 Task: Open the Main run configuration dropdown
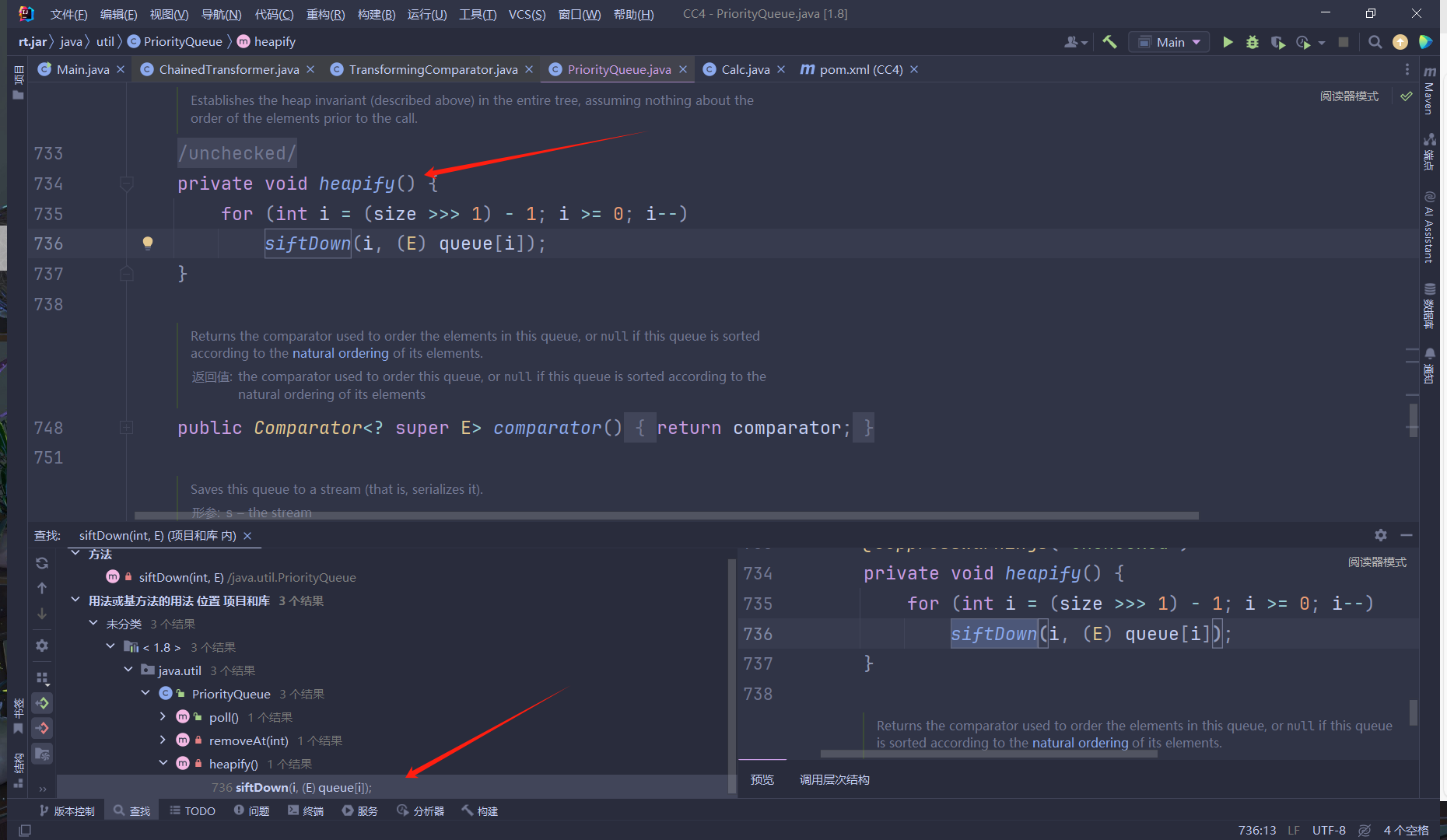pyautogui.click(x=1196, y=41)
